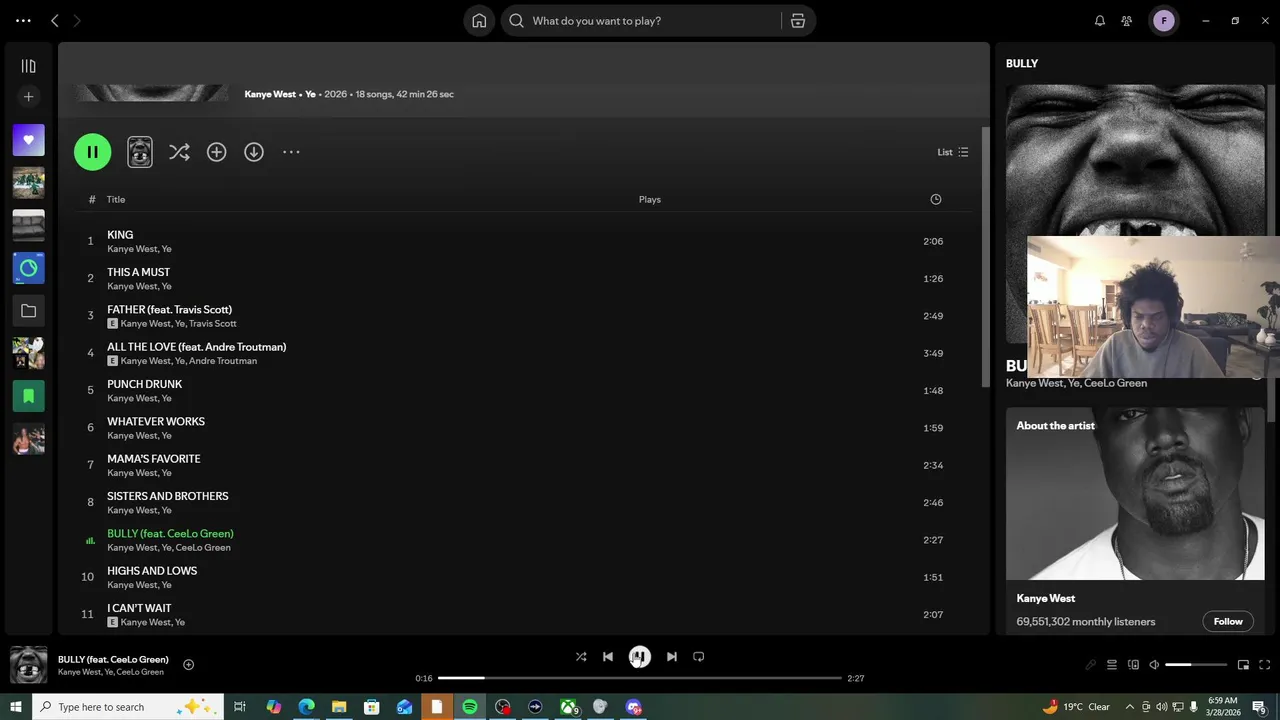
Task: Download the album
Action: [254, 152]
